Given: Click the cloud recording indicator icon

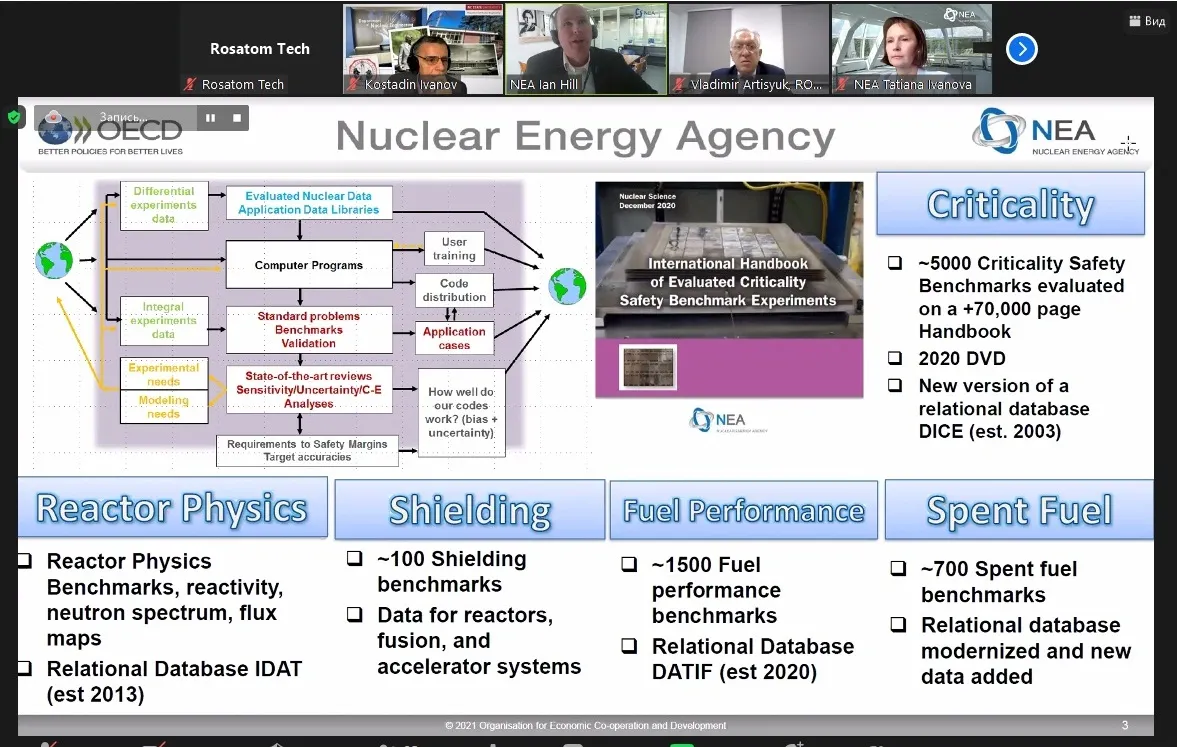Looking at the screenshot, I should click(53, 118).
